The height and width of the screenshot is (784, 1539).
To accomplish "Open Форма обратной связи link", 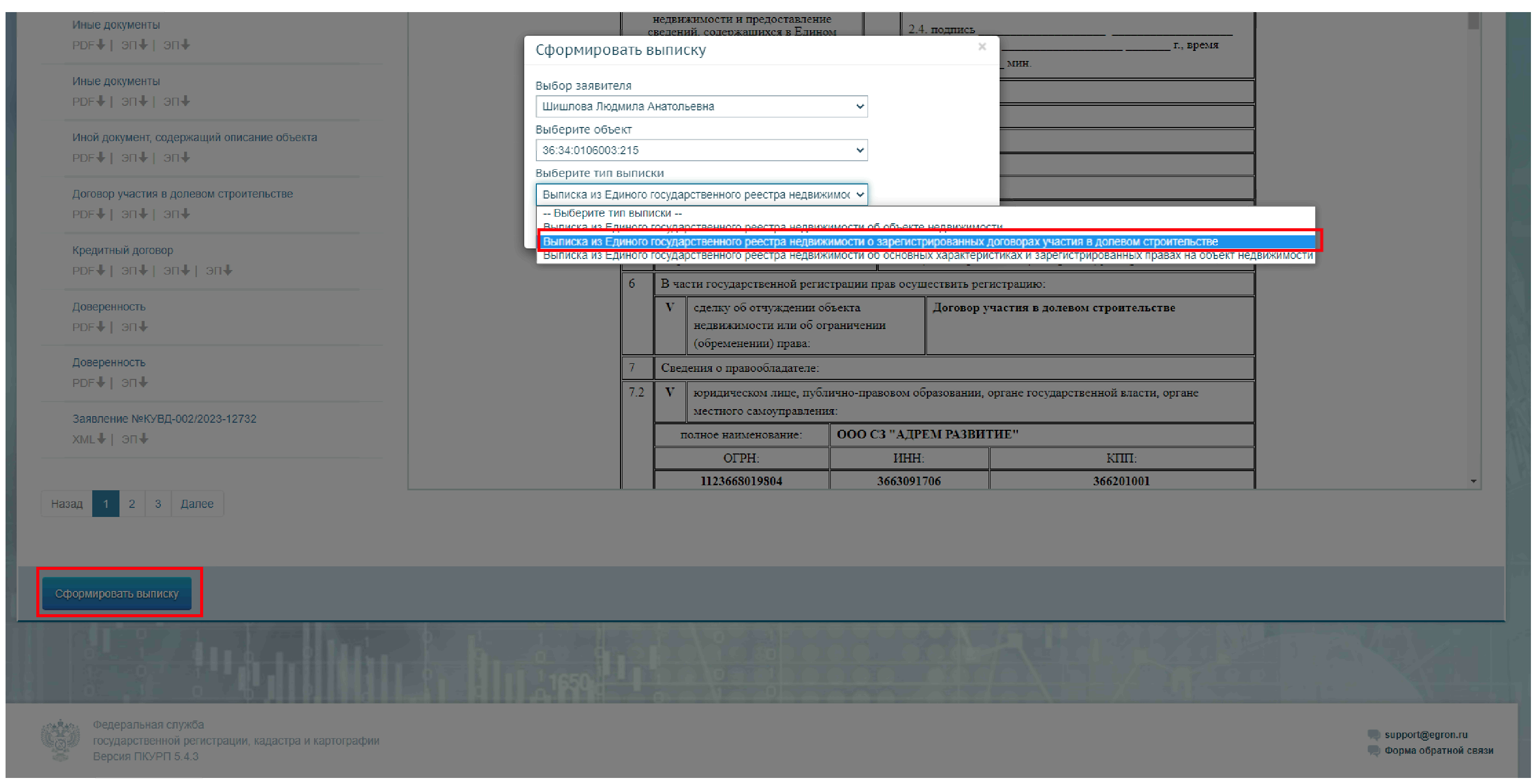I will [1438, 751].
